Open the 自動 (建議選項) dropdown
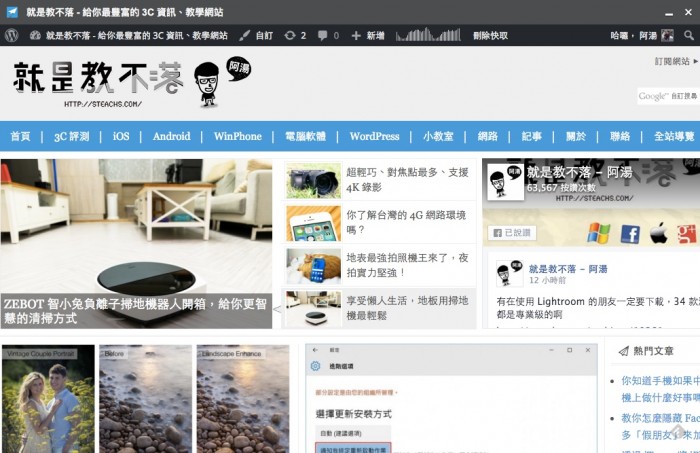The image size is (700, 453). click(x=353, y=433)
